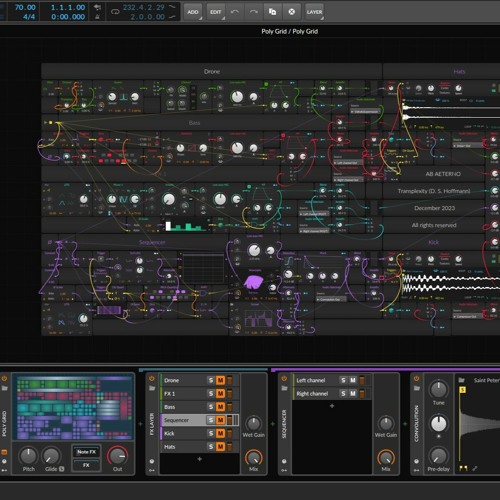Viewport: 500px width, 500px height.
Task: Click the yellow flag markers below the impulse display
Action: point(463,468)
